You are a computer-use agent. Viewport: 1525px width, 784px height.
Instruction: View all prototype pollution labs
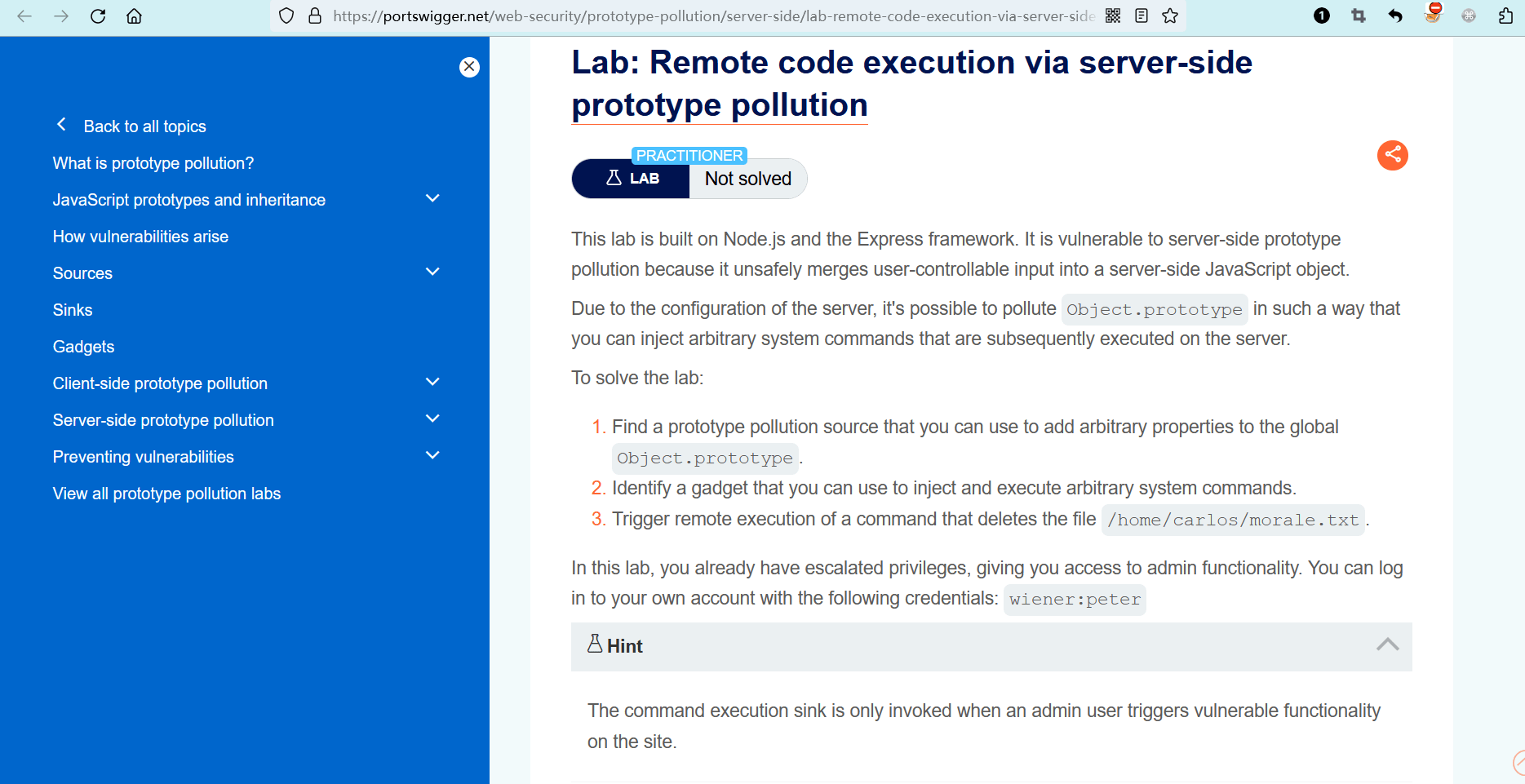tap(166, 494)
